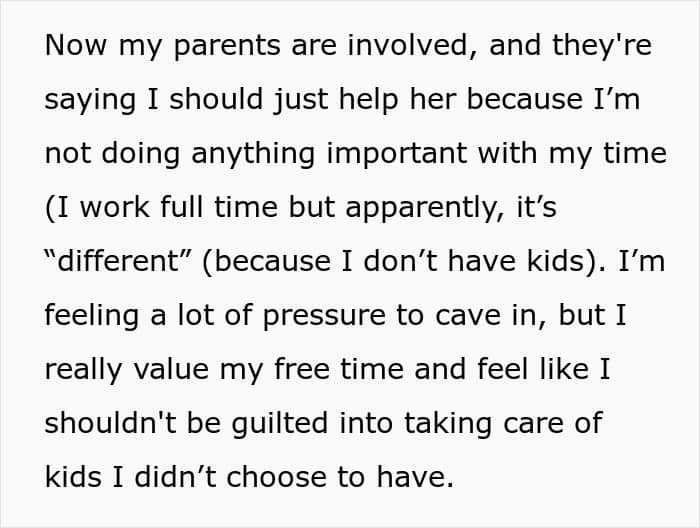Click the word "they're"
Viewport: 700px width, 528px height.
point(601,46)
